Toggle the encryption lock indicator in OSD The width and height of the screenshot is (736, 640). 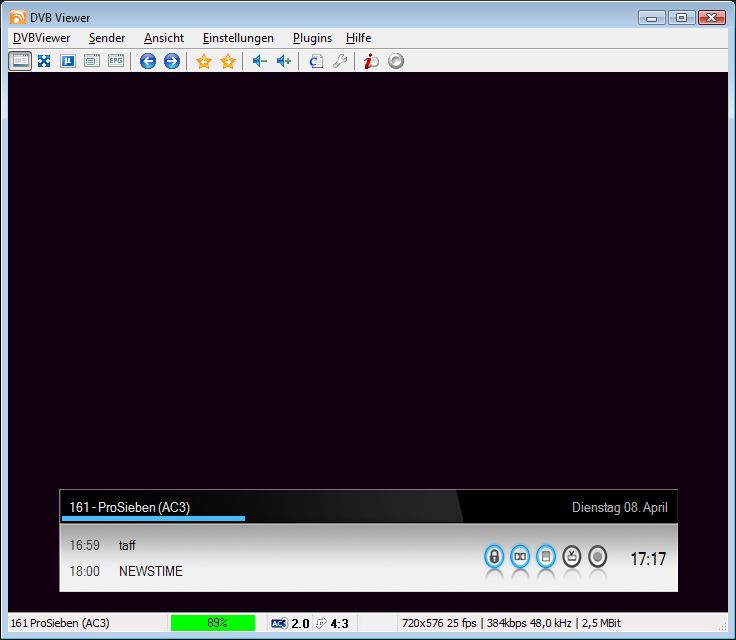[494, 557]
